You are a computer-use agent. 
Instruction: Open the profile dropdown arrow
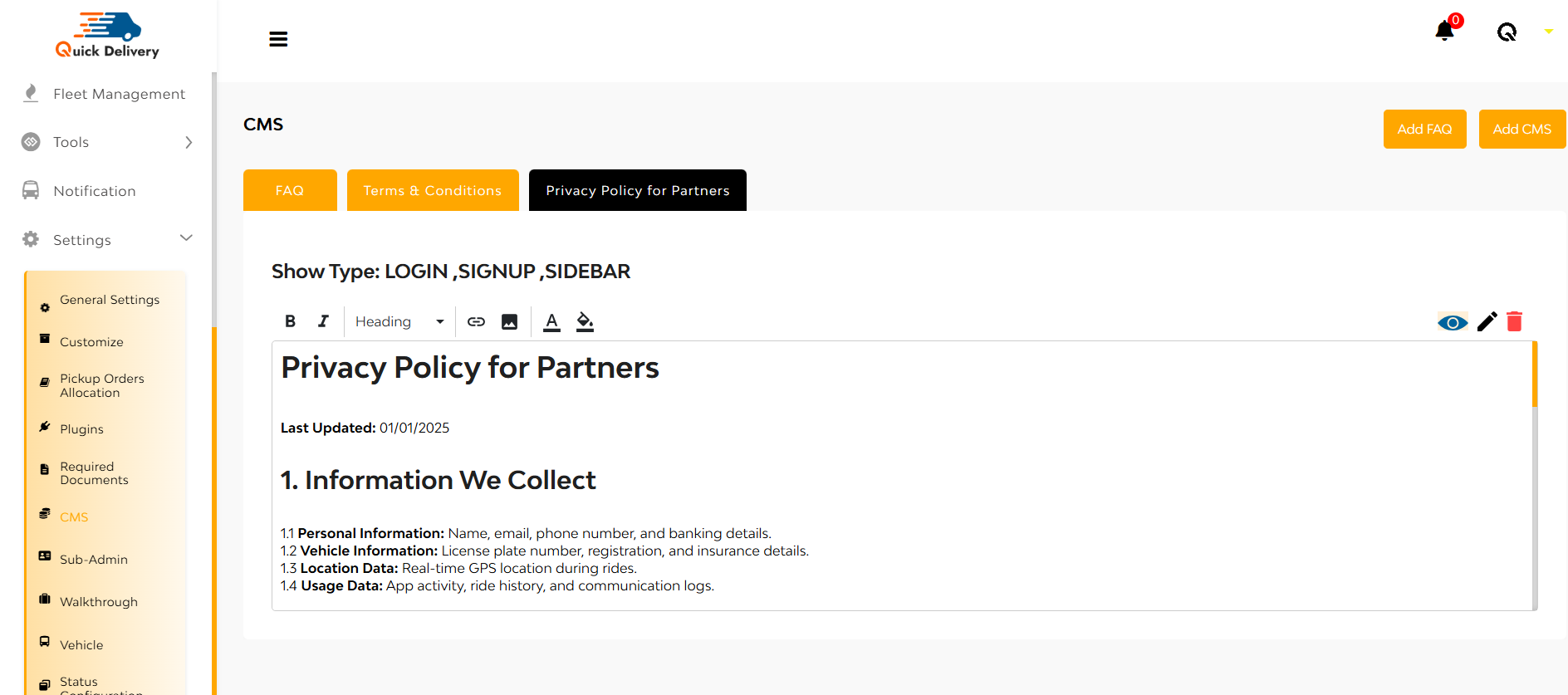tap(1548, 32)
